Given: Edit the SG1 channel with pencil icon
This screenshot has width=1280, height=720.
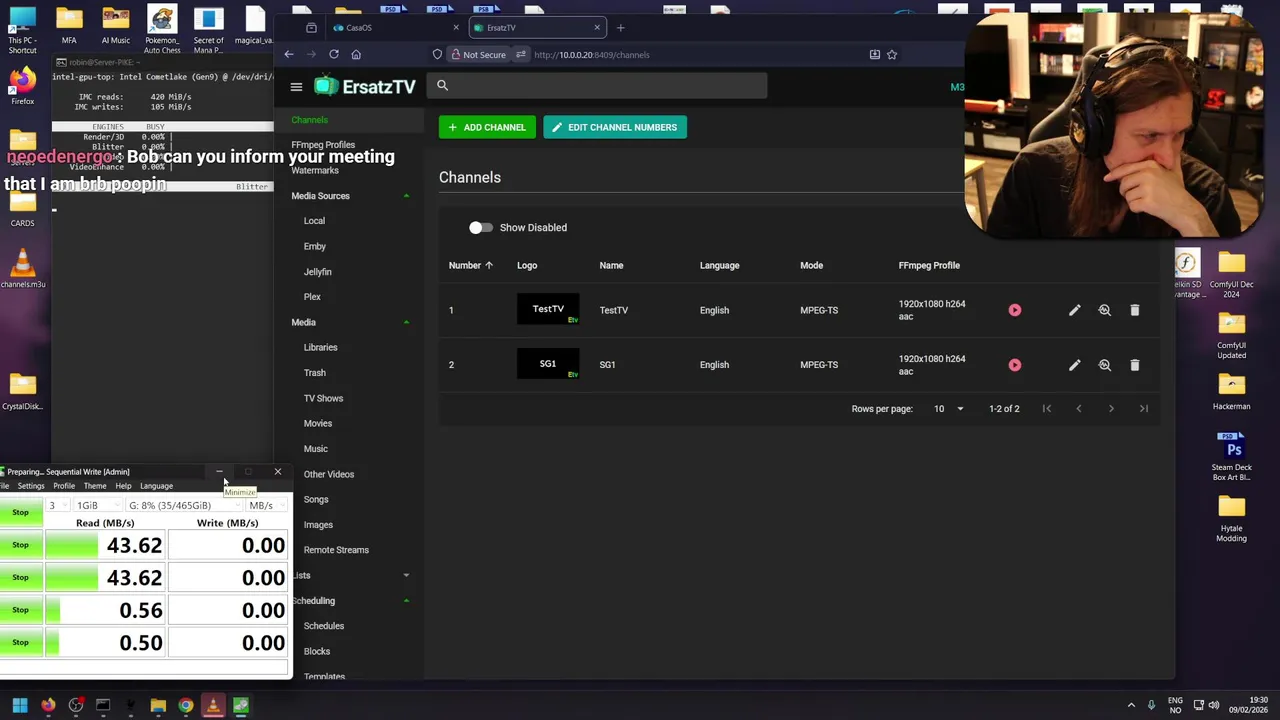Looking at the screenshot, I should pyautogui.click(x=1074, y=365).
